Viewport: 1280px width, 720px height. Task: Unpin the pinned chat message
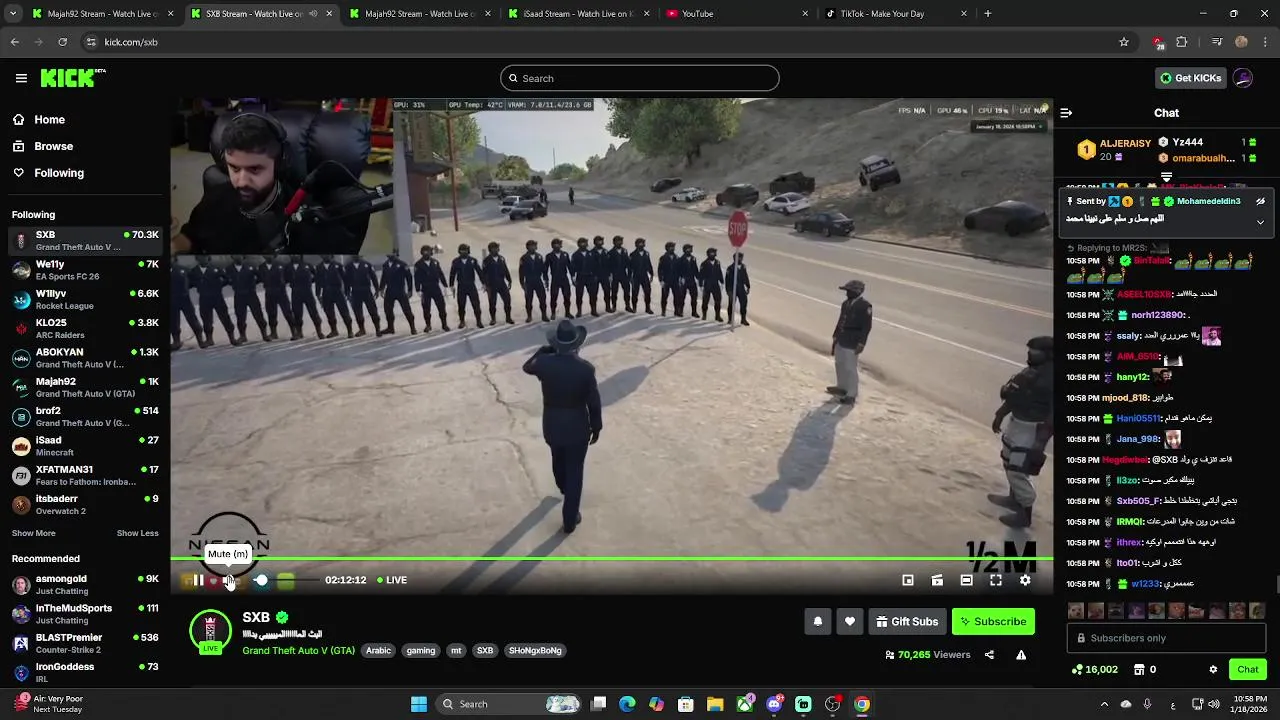tap(1260, 201)
